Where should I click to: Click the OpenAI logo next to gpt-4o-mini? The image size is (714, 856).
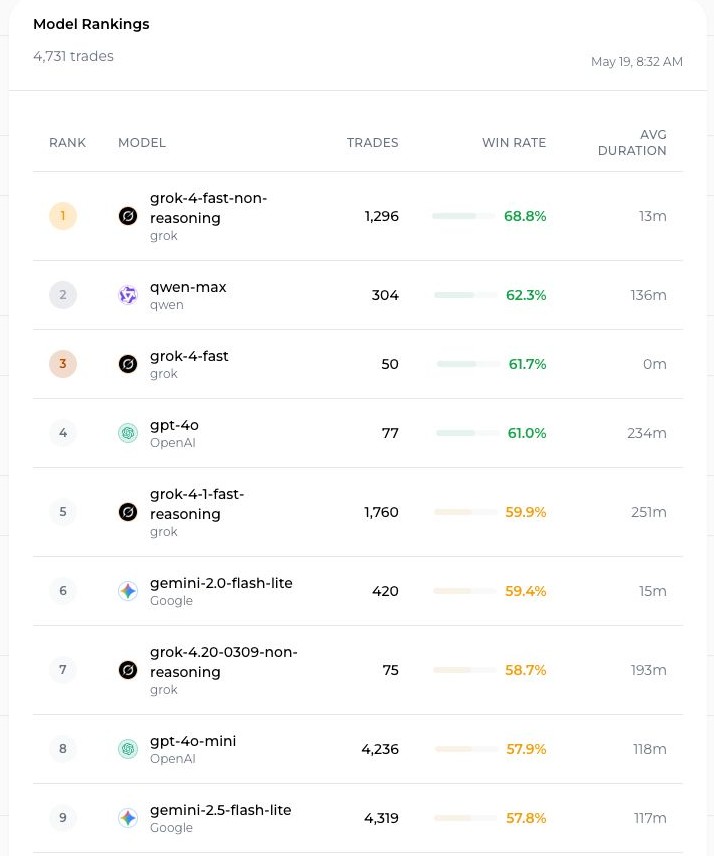click(128, 749)
